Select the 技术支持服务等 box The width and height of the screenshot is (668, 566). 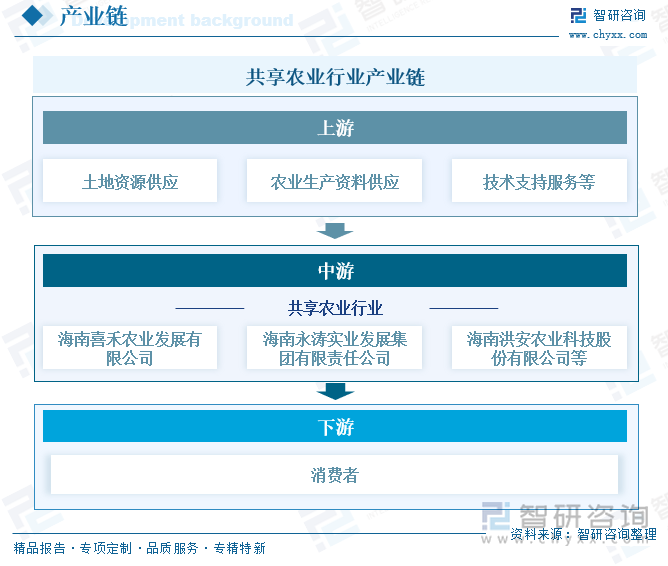click(539, 181)
